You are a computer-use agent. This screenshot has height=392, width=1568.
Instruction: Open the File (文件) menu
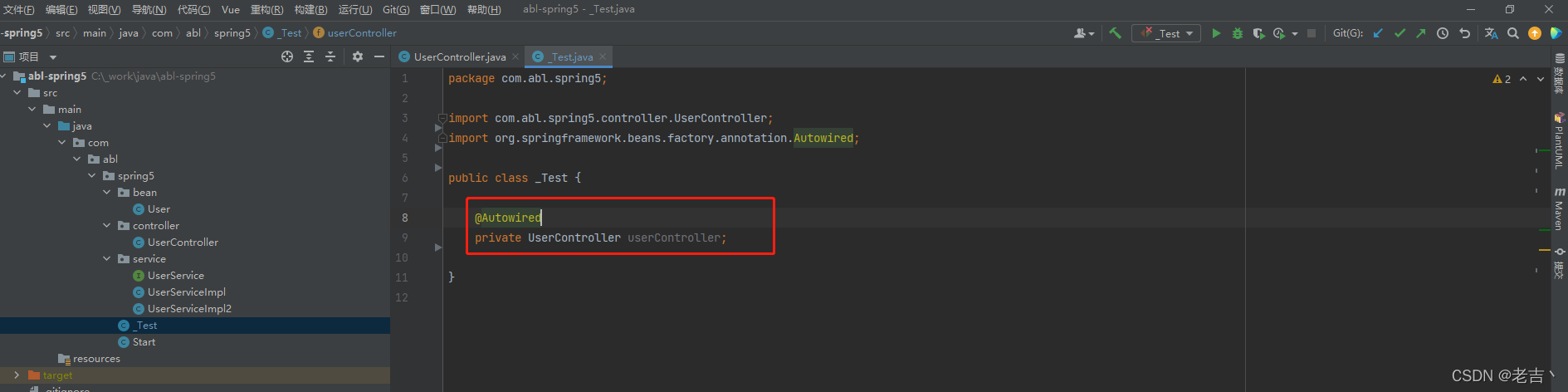click(19, 10)
